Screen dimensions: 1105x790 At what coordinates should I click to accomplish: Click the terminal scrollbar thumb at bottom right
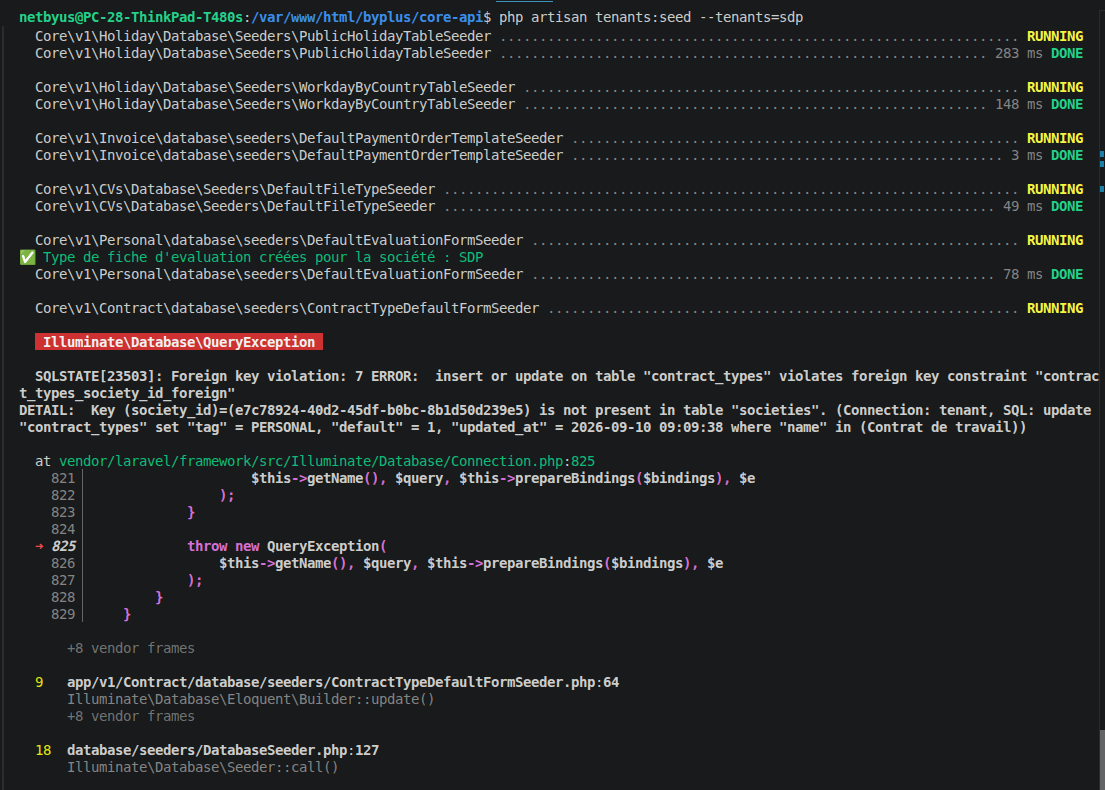coord(1101,760)
